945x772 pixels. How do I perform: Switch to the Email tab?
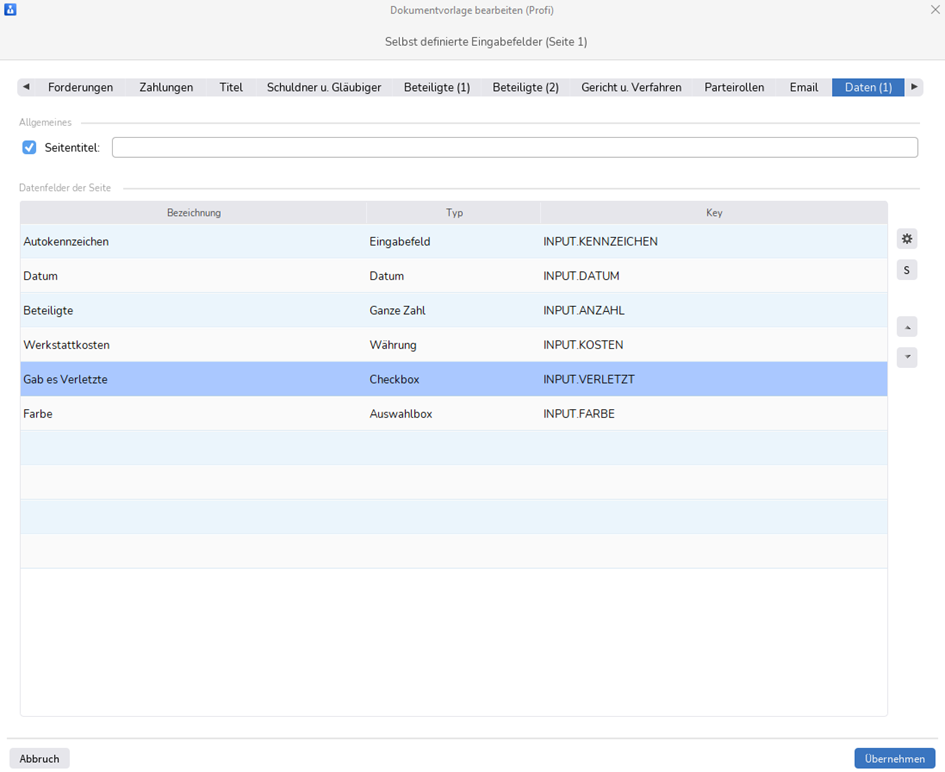(x=803, y=87)
